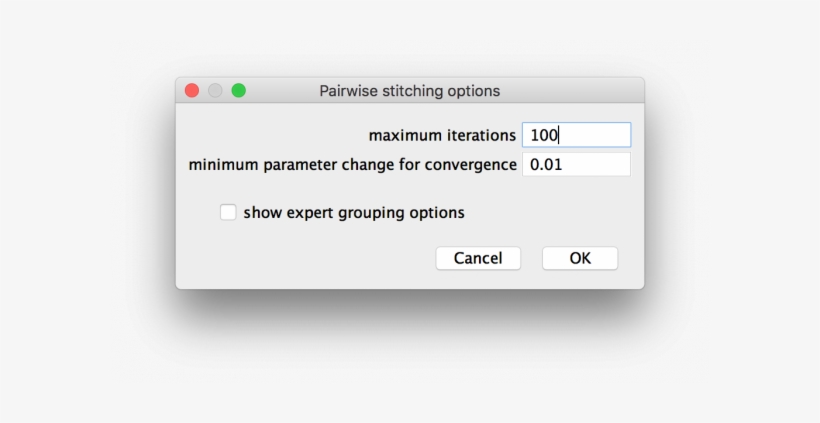820x423 pixels.
Task: Click the word "Pairwise" in the title bar
Action: point(346,91)
